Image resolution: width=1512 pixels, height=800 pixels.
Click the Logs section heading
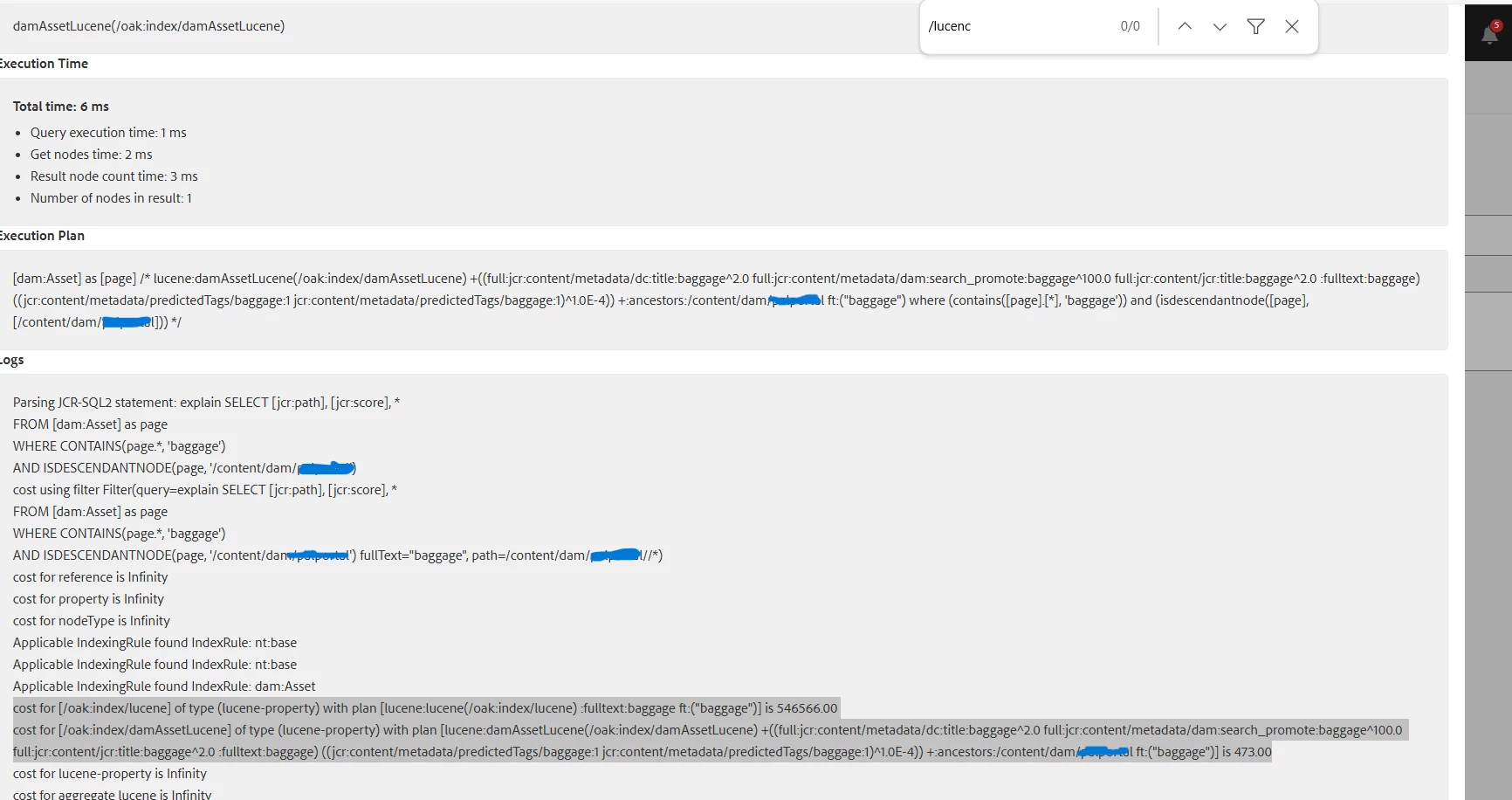click(x=12, y=360)
